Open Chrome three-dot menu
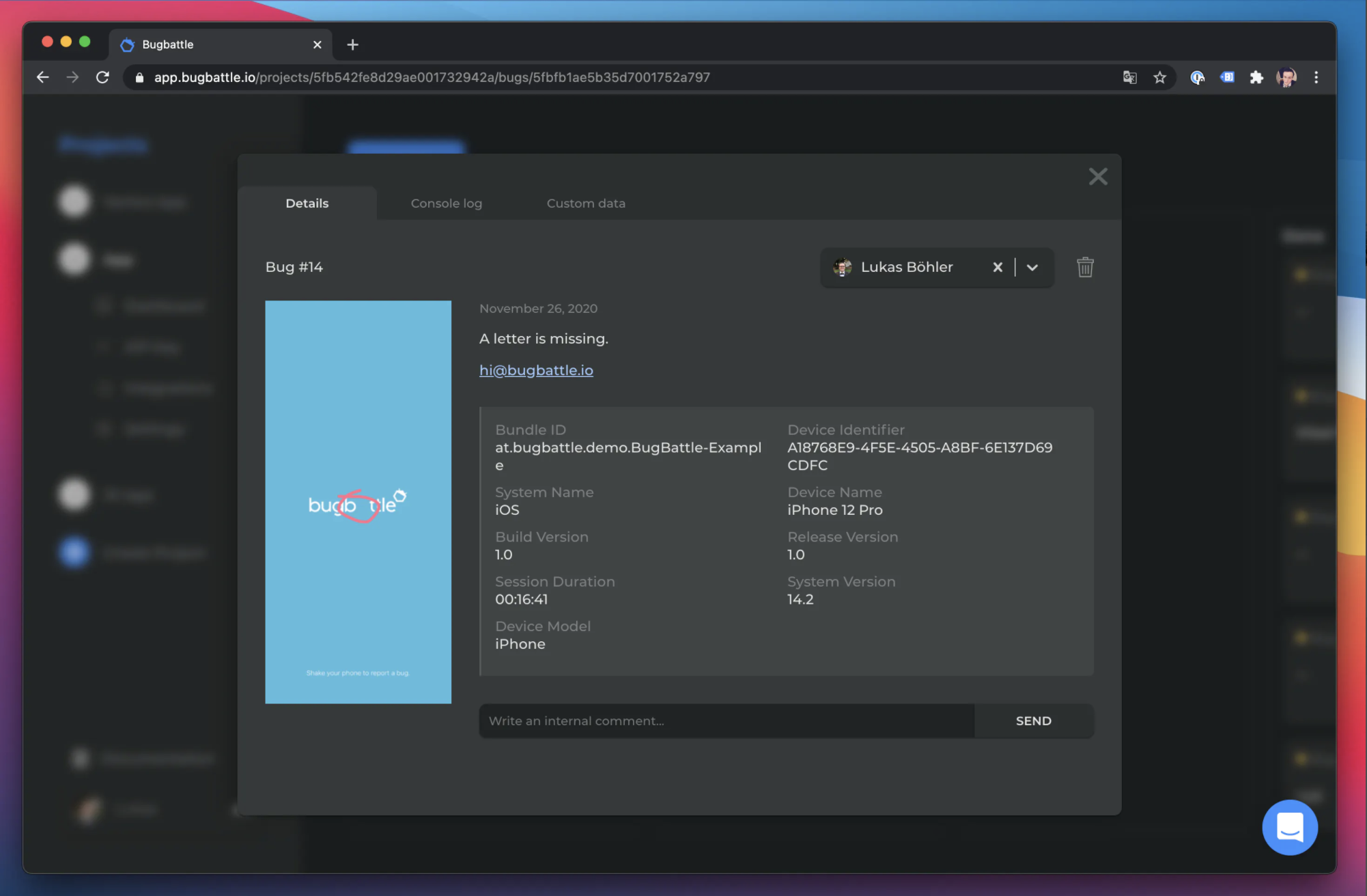This screenshot has height=896, width=1367. coord(1316,77)
